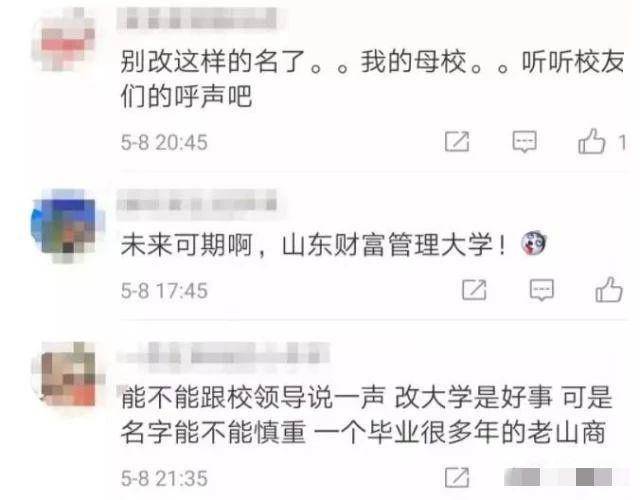Click the emoji after 山东财富管理大学

pyautogui.click(x=533, y=243)
